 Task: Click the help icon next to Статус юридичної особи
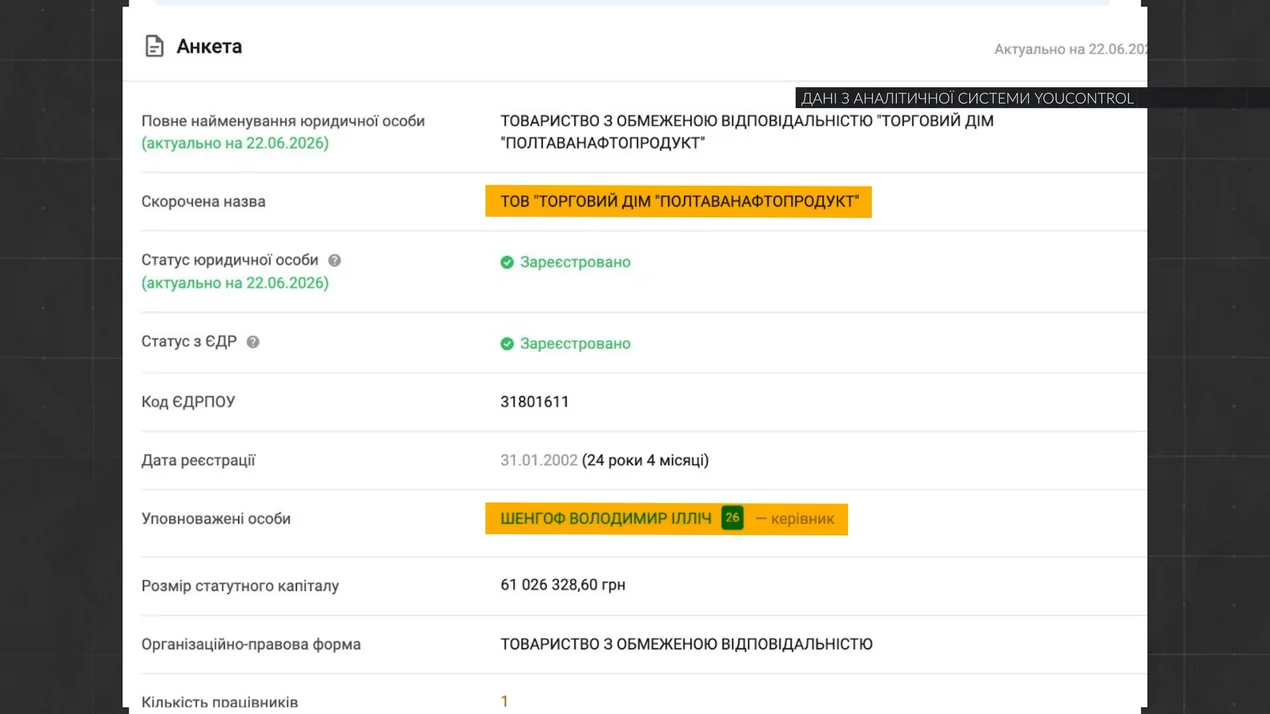334,260
